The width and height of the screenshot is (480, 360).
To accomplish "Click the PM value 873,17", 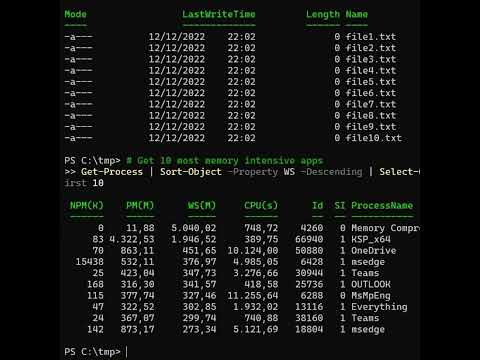I will [x=137, y=330].
